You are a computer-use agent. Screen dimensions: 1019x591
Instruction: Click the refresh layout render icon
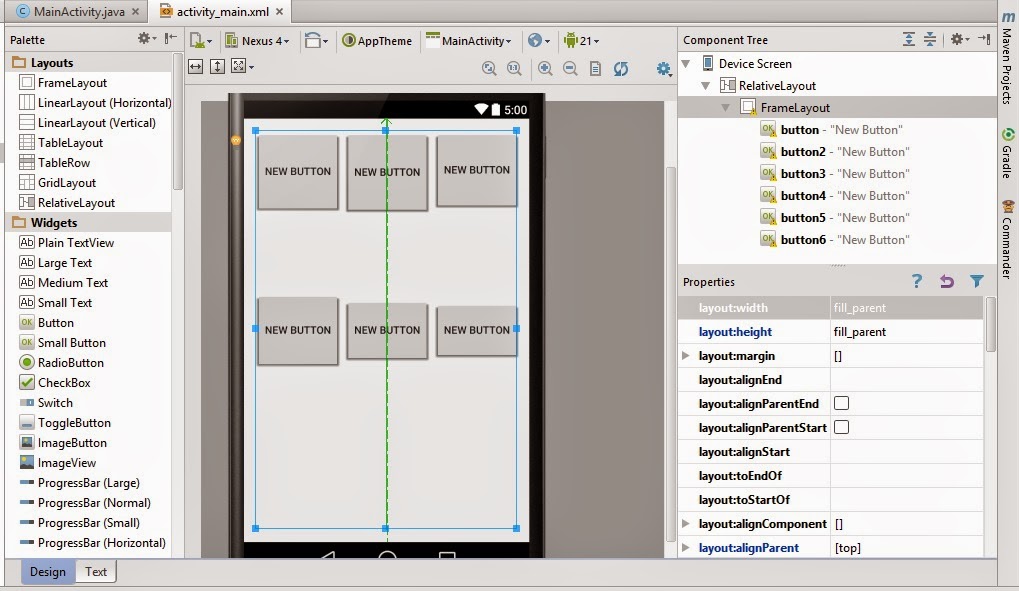[621, 68]
